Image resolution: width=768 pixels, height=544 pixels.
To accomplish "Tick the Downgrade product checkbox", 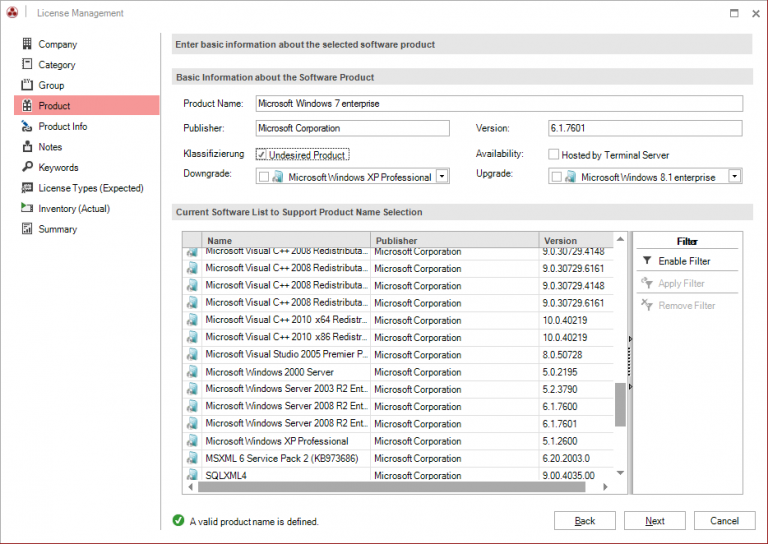I will click(x=264, y=177).
